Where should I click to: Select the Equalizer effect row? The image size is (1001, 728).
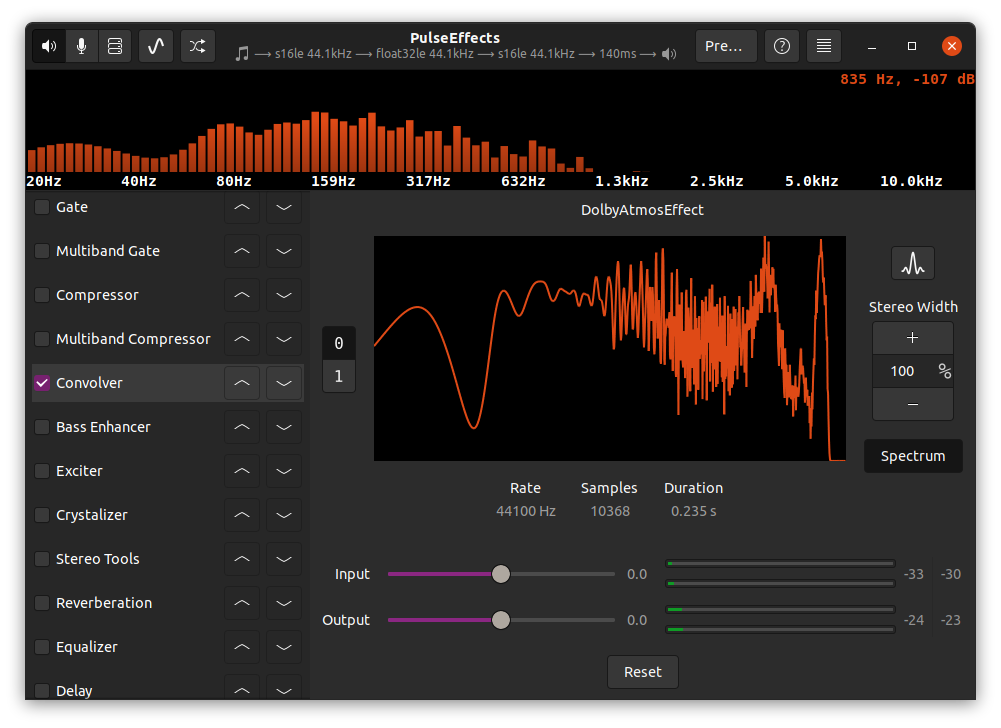click(167, 647)
